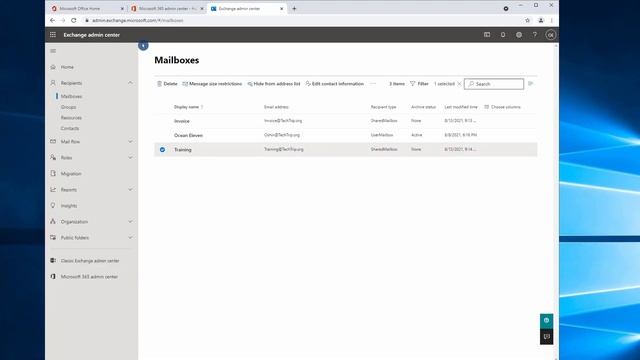Open the feedback widget button
This screenshot has height=360, width=640.
tap(547, 337)
